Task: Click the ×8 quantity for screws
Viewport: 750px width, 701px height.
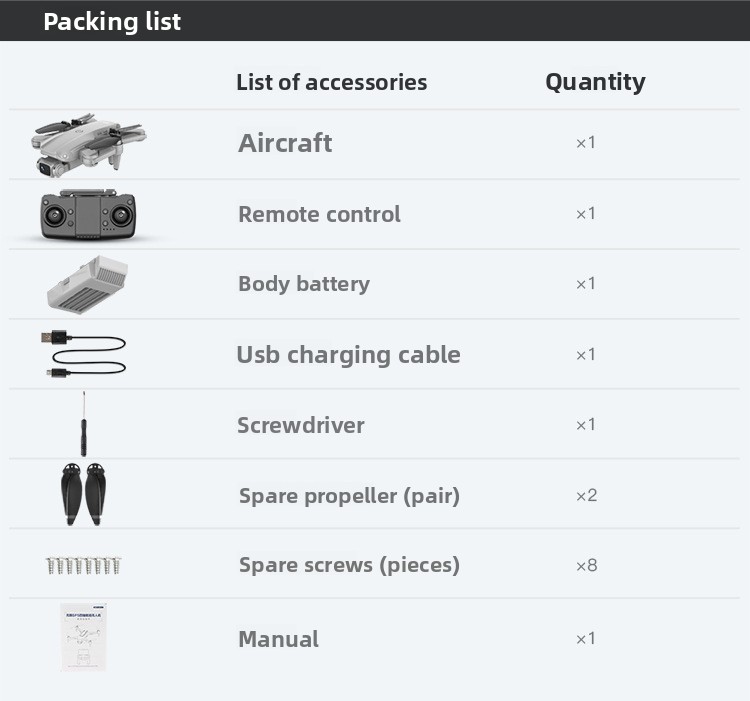Action: coord(586,566)
